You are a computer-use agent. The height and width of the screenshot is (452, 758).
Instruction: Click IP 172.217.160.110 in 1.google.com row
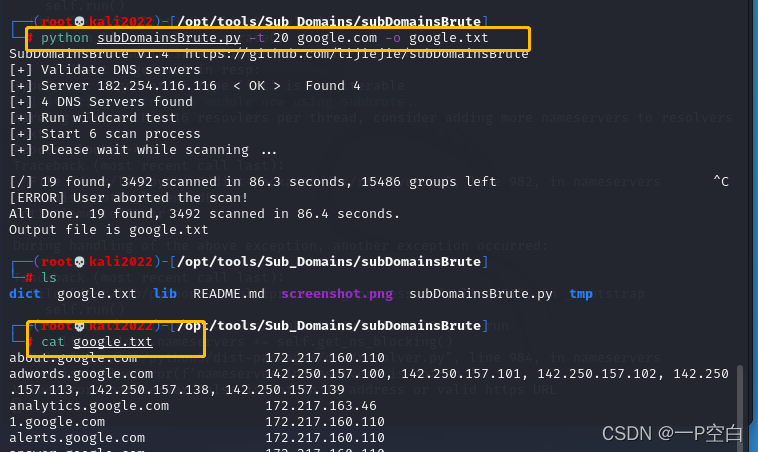[x=325, y=422]
